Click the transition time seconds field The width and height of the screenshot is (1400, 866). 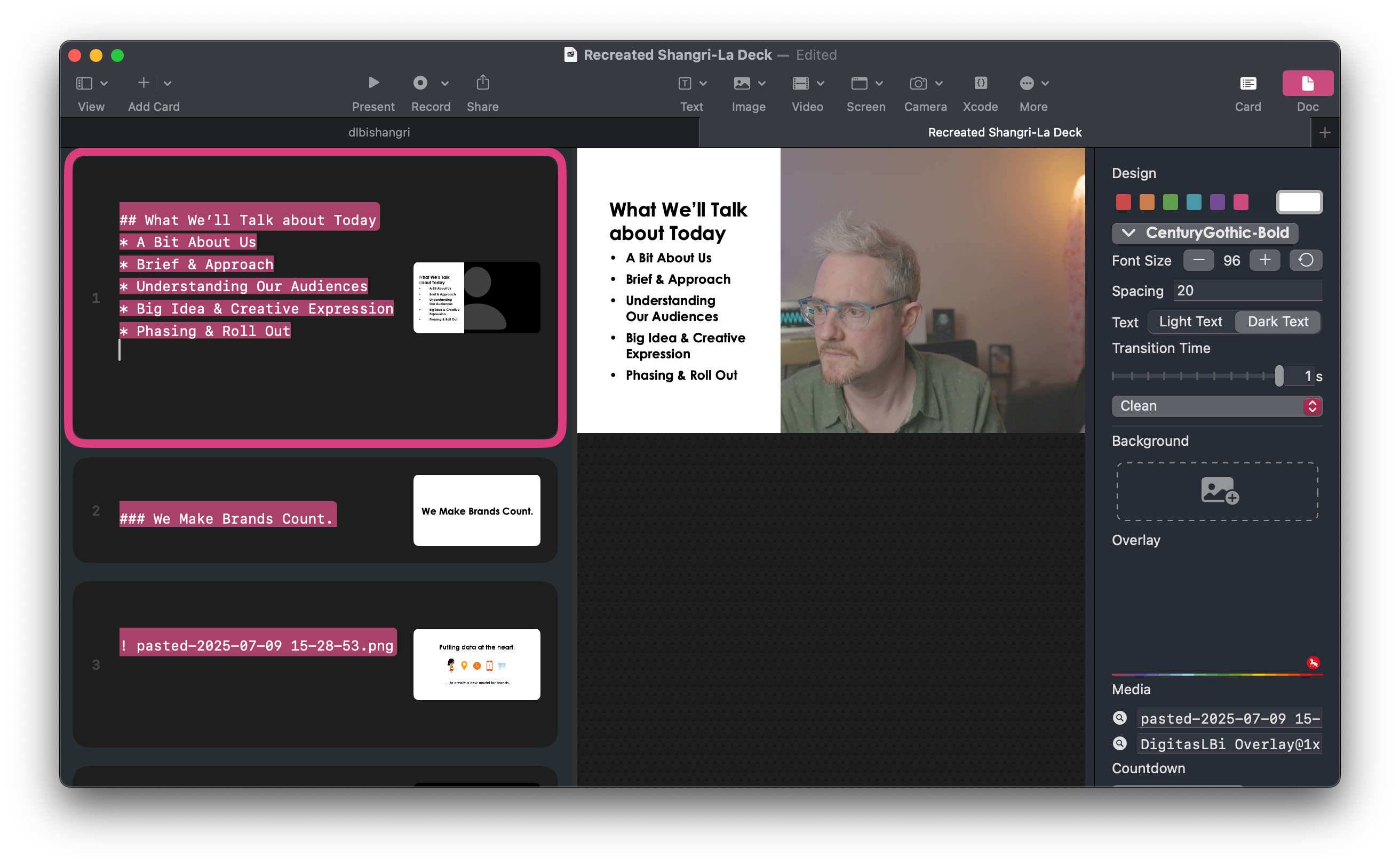1300,376
